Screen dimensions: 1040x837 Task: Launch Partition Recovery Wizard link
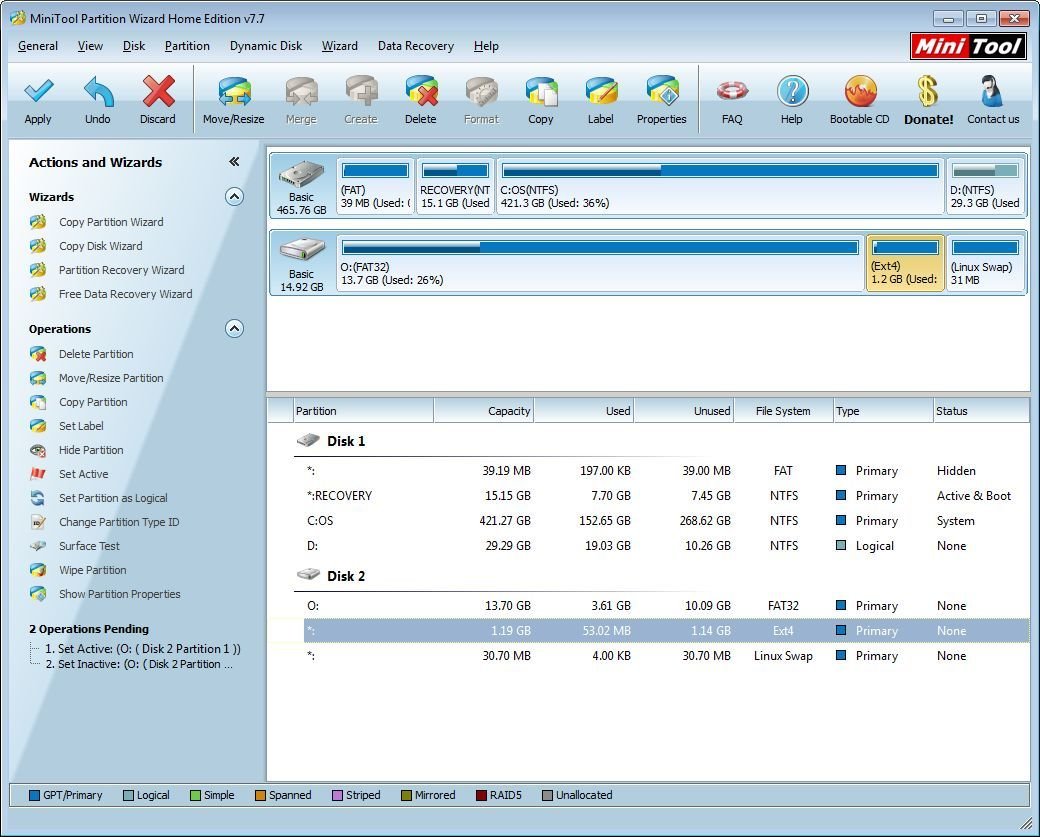(x=121, y=270)
